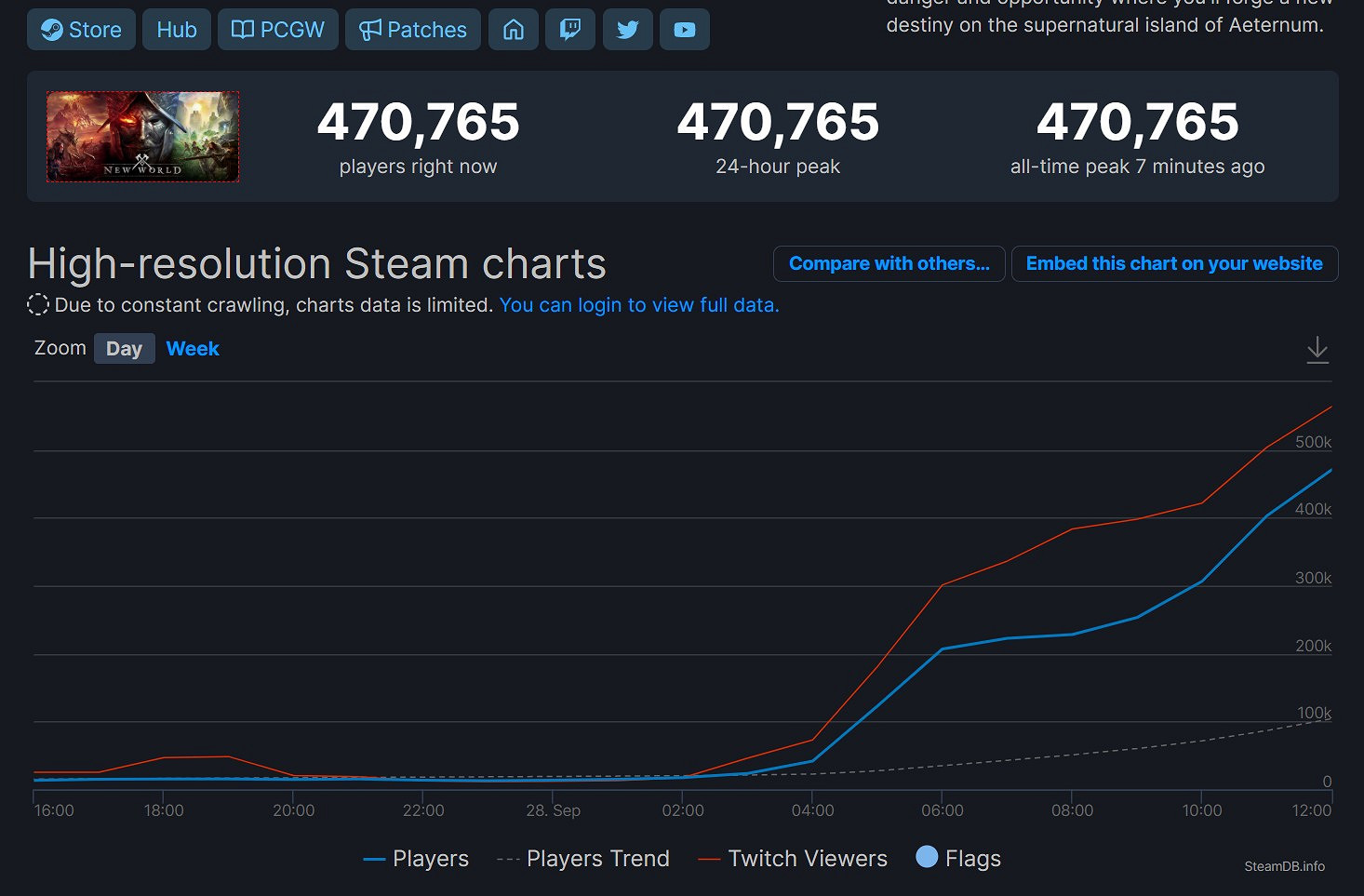The image size is (1364, 896).
Task: Open the Twitter bird icon
Action: click(x=627, y=30)
